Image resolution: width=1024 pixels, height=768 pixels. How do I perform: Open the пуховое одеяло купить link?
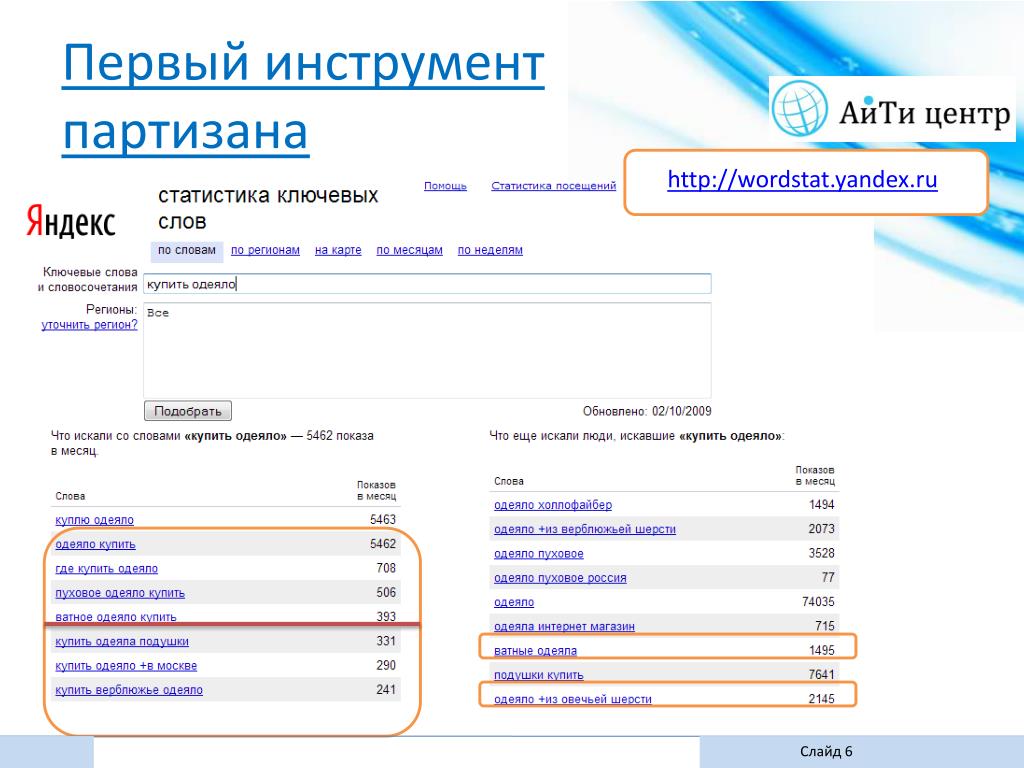[120, 593]
